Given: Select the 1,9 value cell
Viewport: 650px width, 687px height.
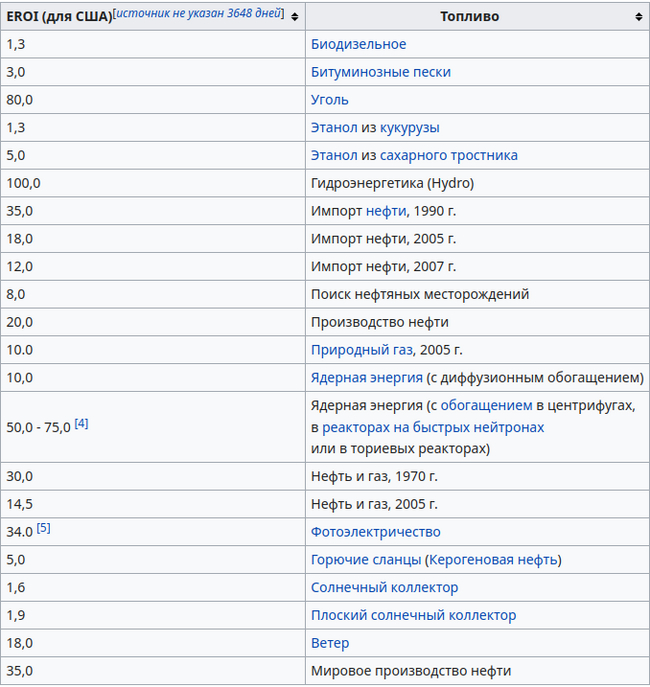Looking at the screenshot, I should tap(153, 615).
